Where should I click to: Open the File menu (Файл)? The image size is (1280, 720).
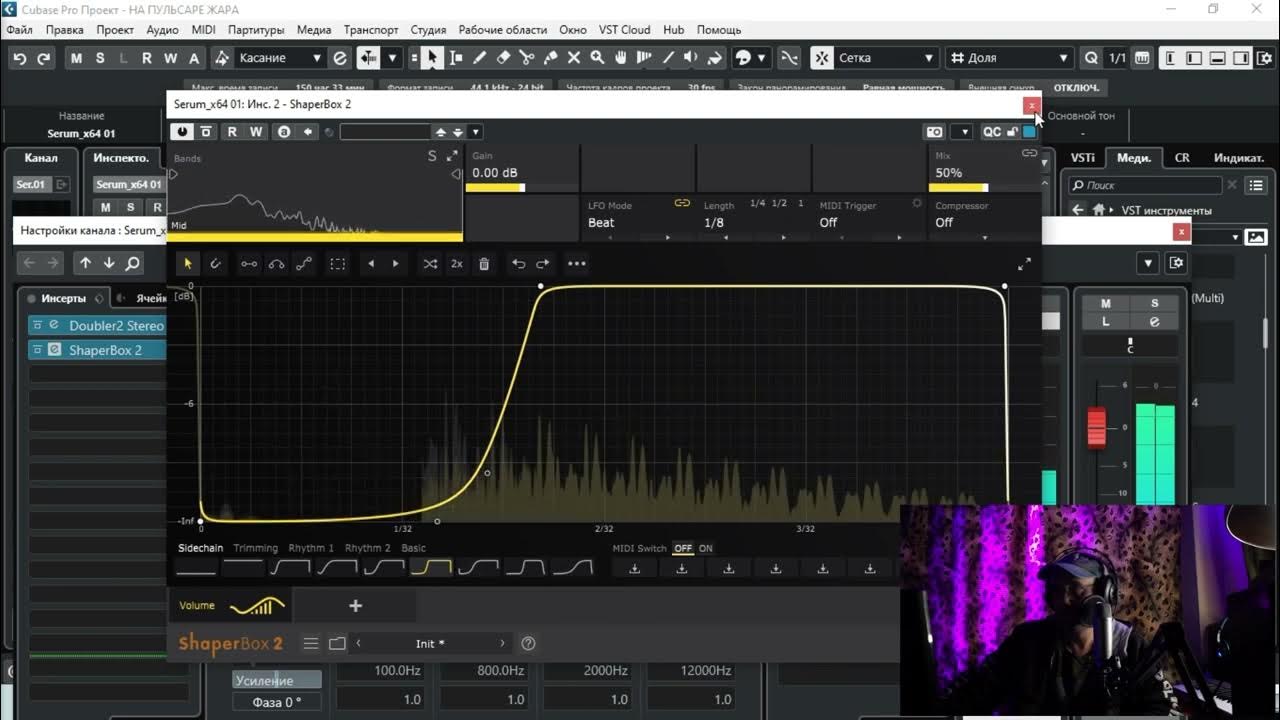point(19,30)
